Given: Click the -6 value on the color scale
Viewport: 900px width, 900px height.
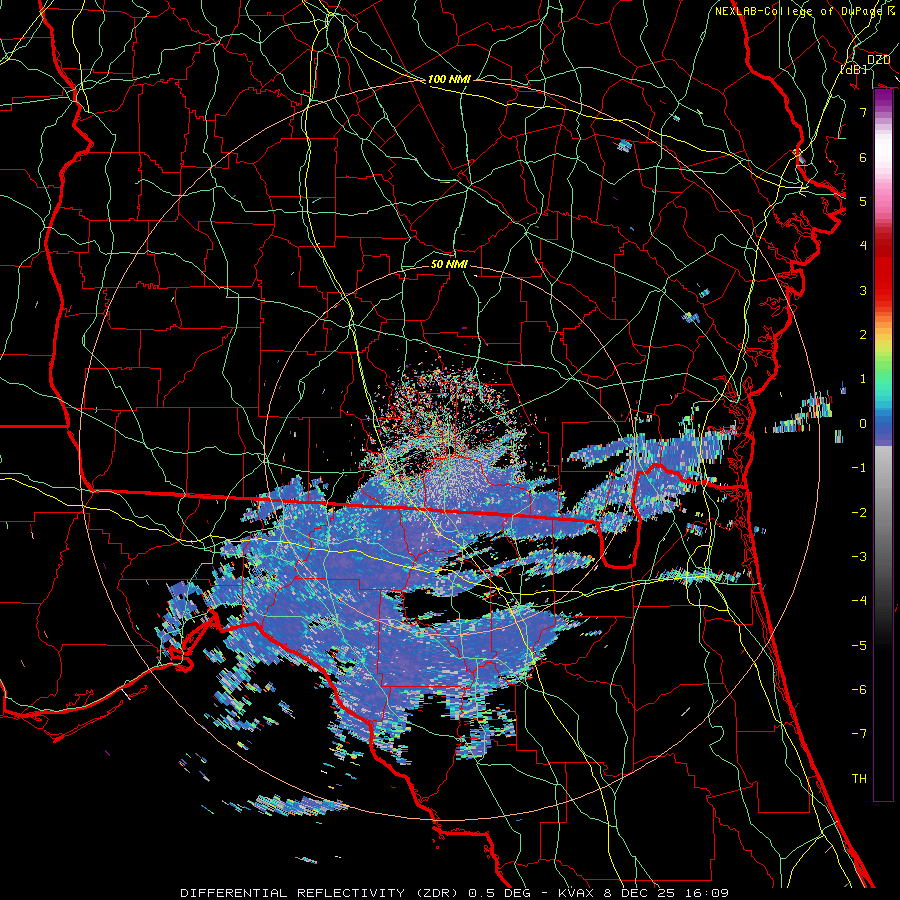Looking at the screenshot, I should 859,690.
